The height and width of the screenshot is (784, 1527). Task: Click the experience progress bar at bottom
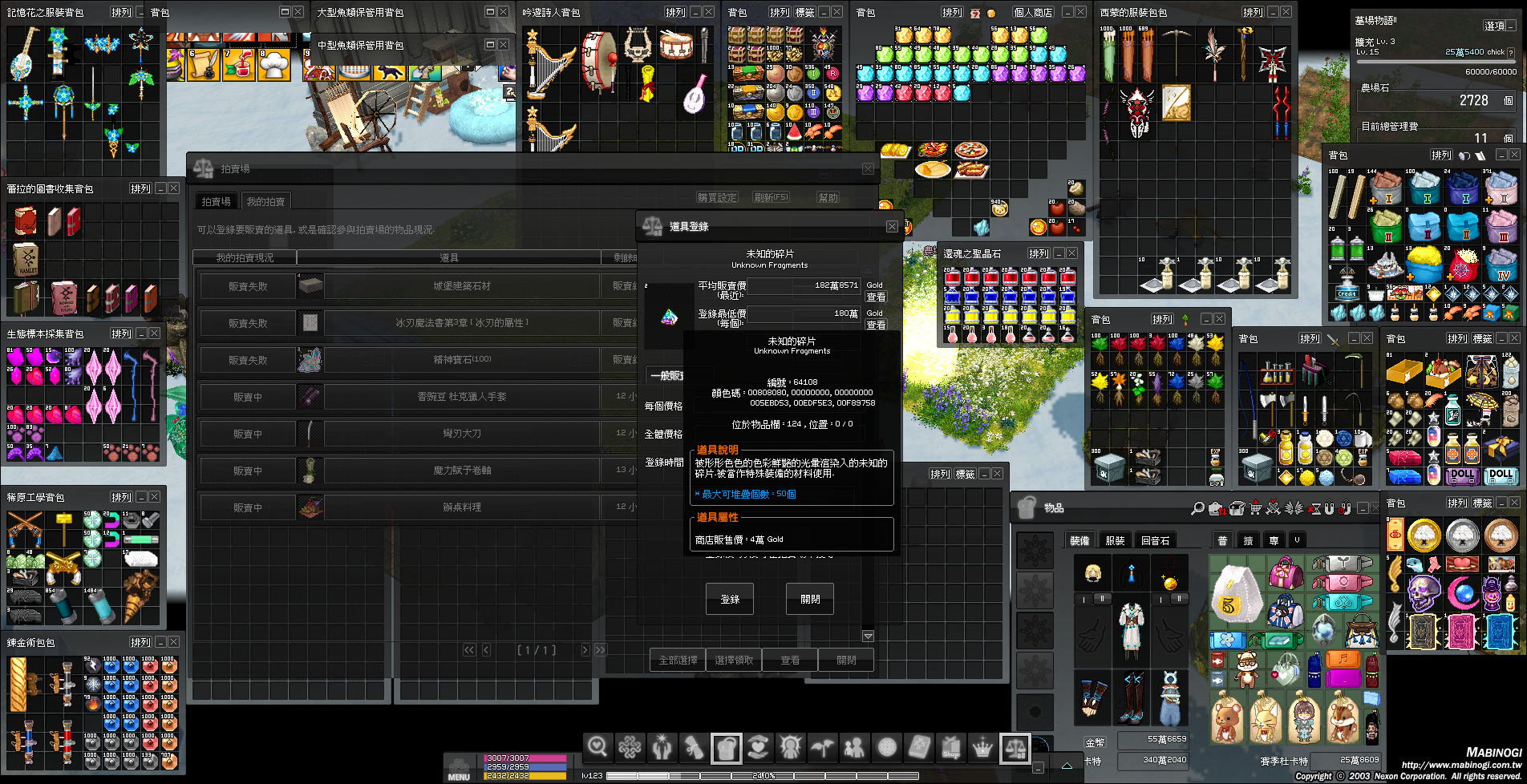[762, 776]
